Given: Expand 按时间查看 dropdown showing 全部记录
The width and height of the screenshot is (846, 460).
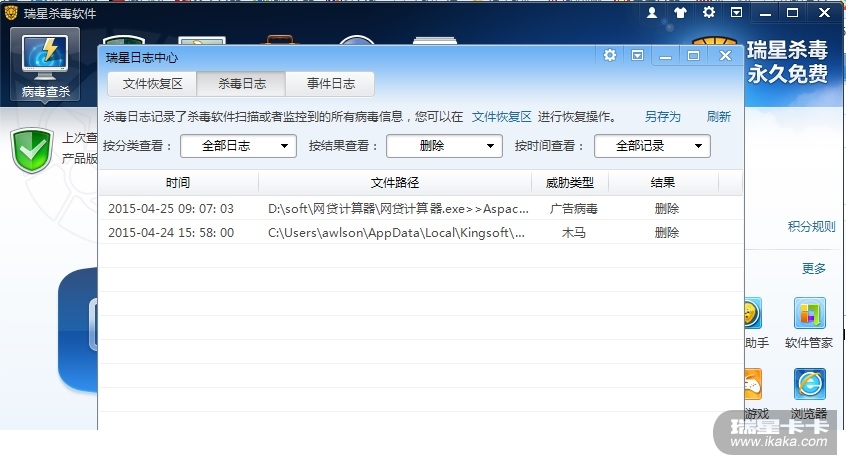Looking at the screenshot, I should pyautogui.click(x=652, y=146).
